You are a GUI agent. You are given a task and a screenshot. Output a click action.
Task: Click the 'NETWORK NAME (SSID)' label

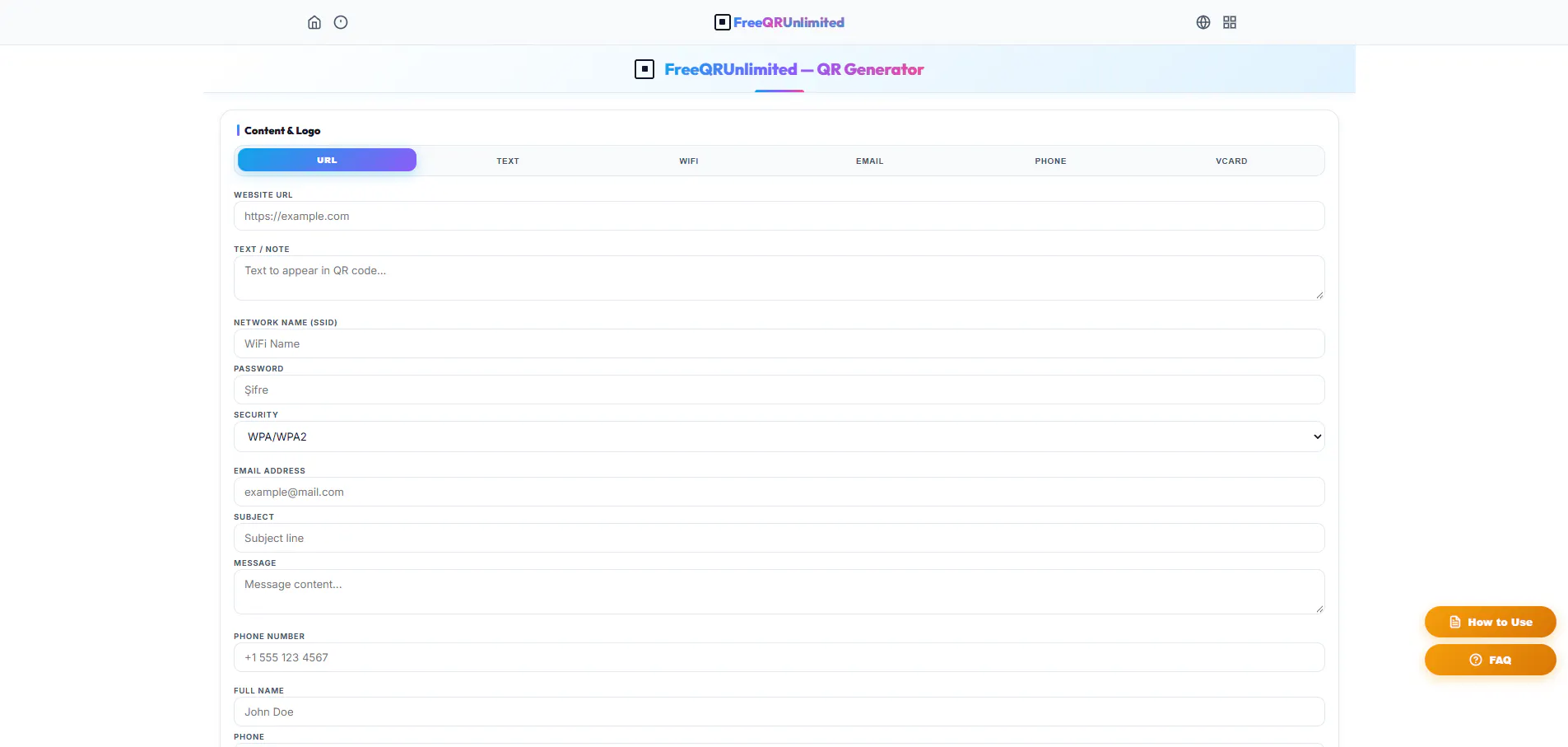point(286,323)
